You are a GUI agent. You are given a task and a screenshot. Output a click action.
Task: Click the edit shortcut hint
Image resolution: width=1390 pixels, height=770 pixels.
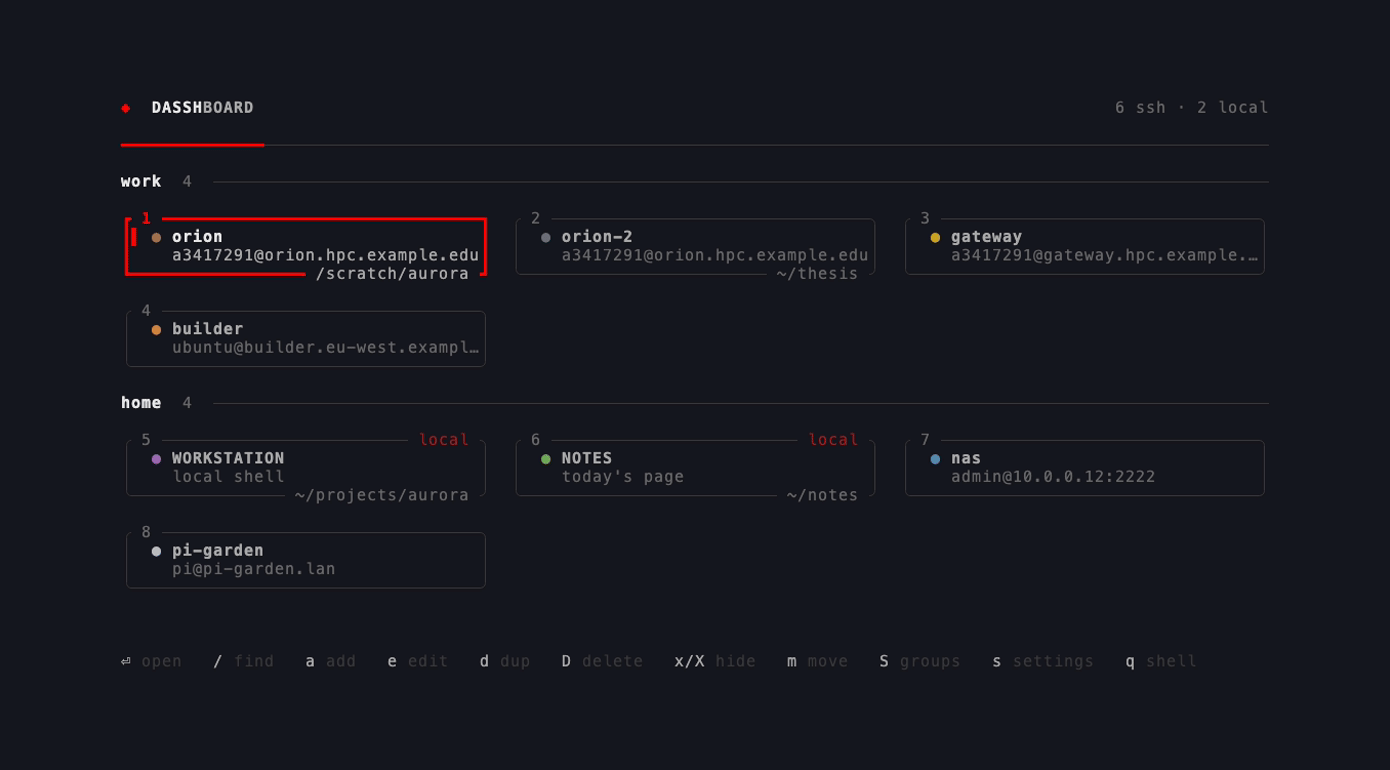[418, 661]
